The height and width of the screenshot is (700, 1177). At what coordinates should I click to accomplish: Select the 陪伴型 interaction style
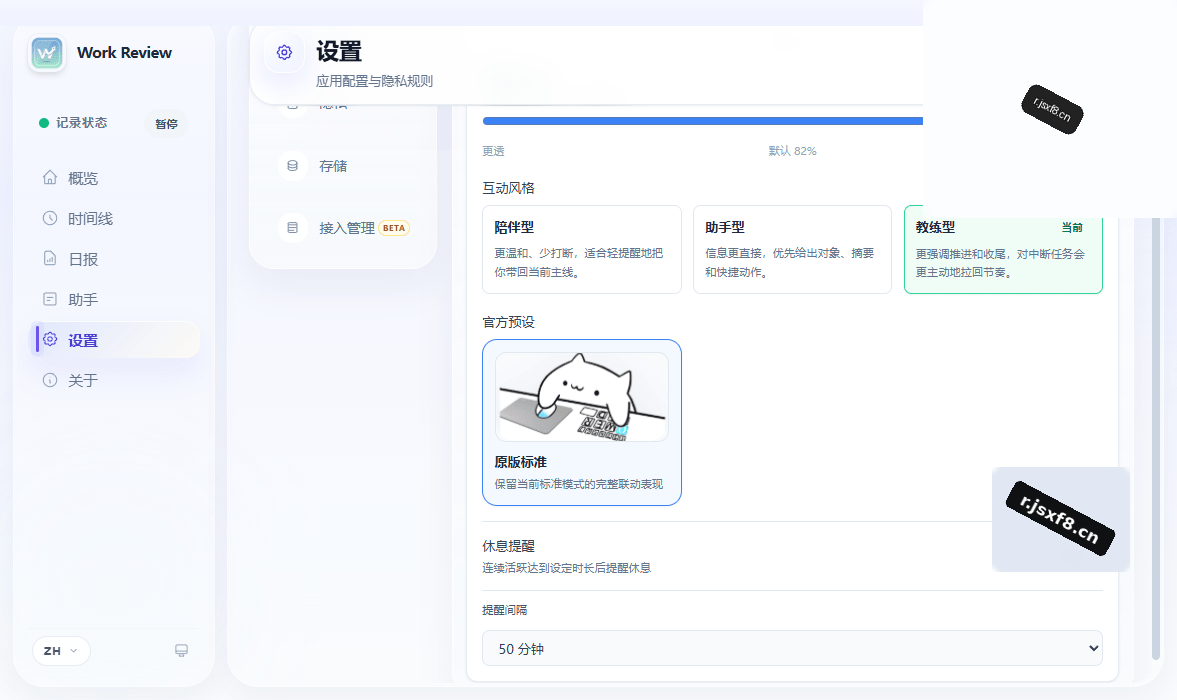[x=582, y=249]
